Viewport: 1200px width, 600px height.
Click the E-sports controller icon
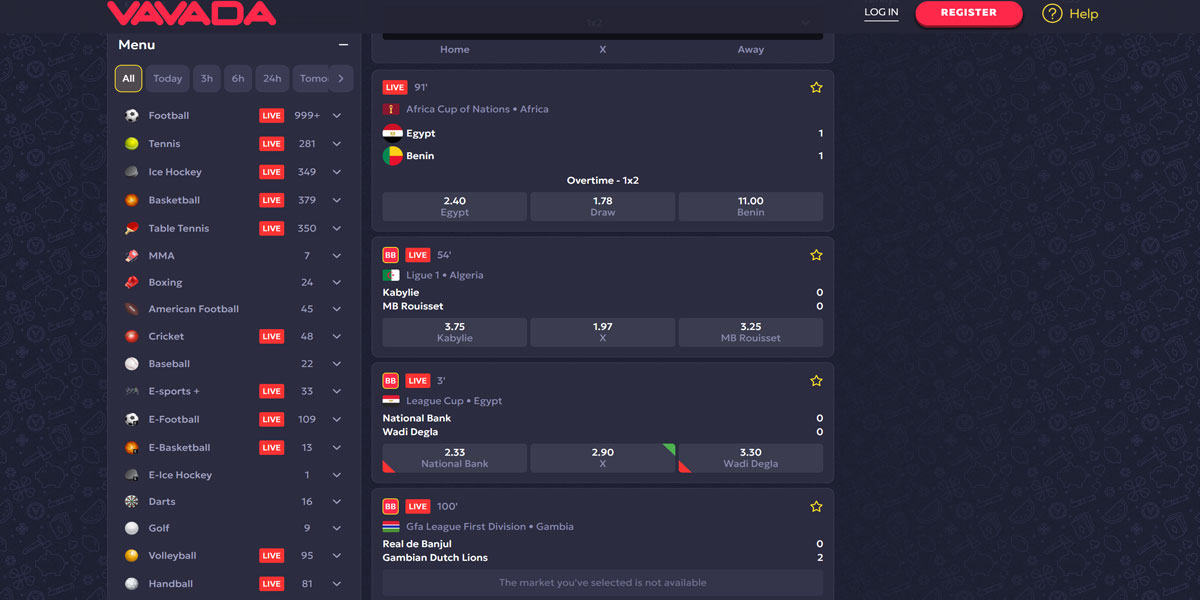pyautogui.click(x=132, y=391)
